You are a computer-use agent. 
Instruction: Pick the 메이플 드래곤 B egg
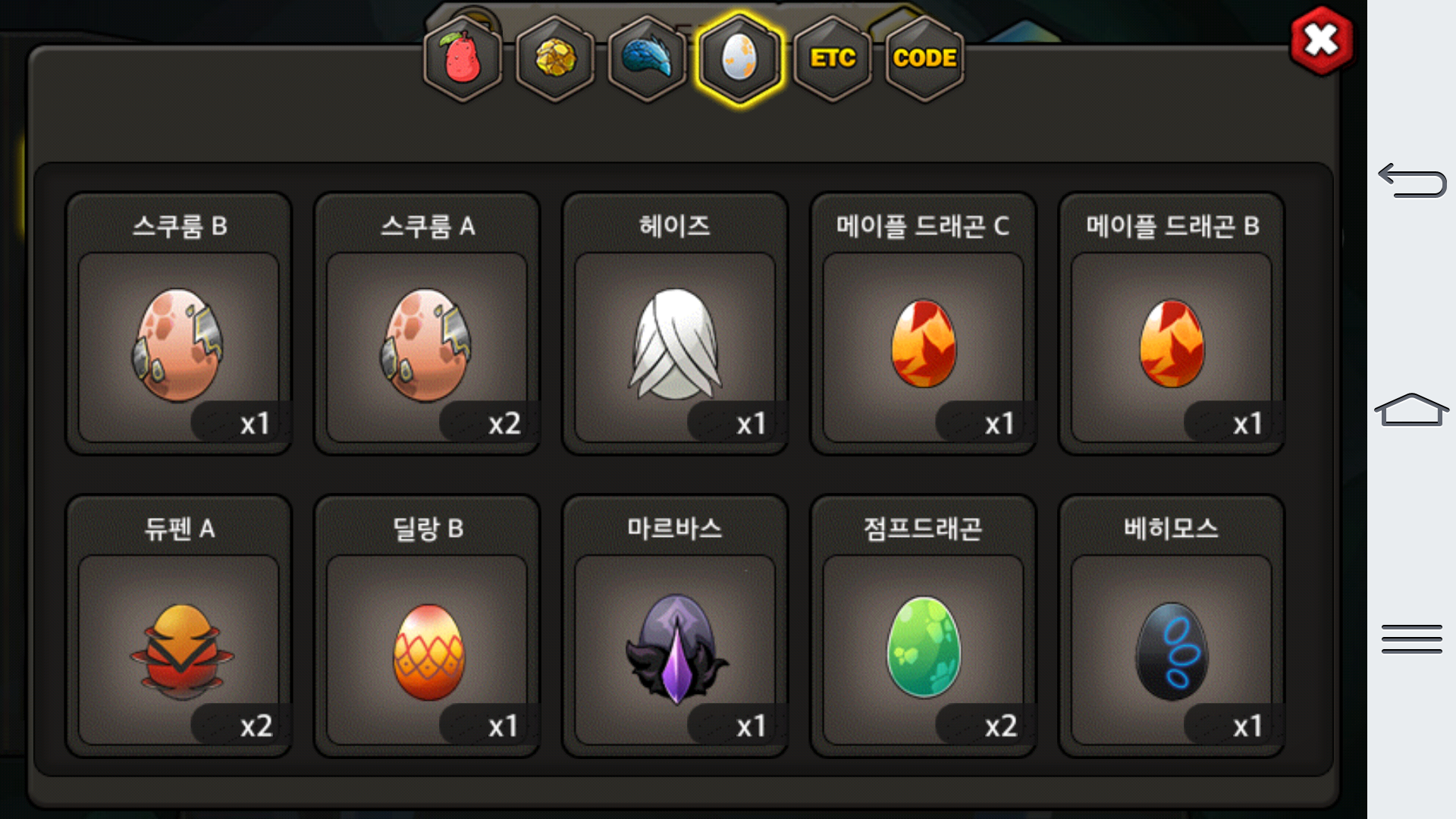pyautogui.click(x=1172, y=324)
